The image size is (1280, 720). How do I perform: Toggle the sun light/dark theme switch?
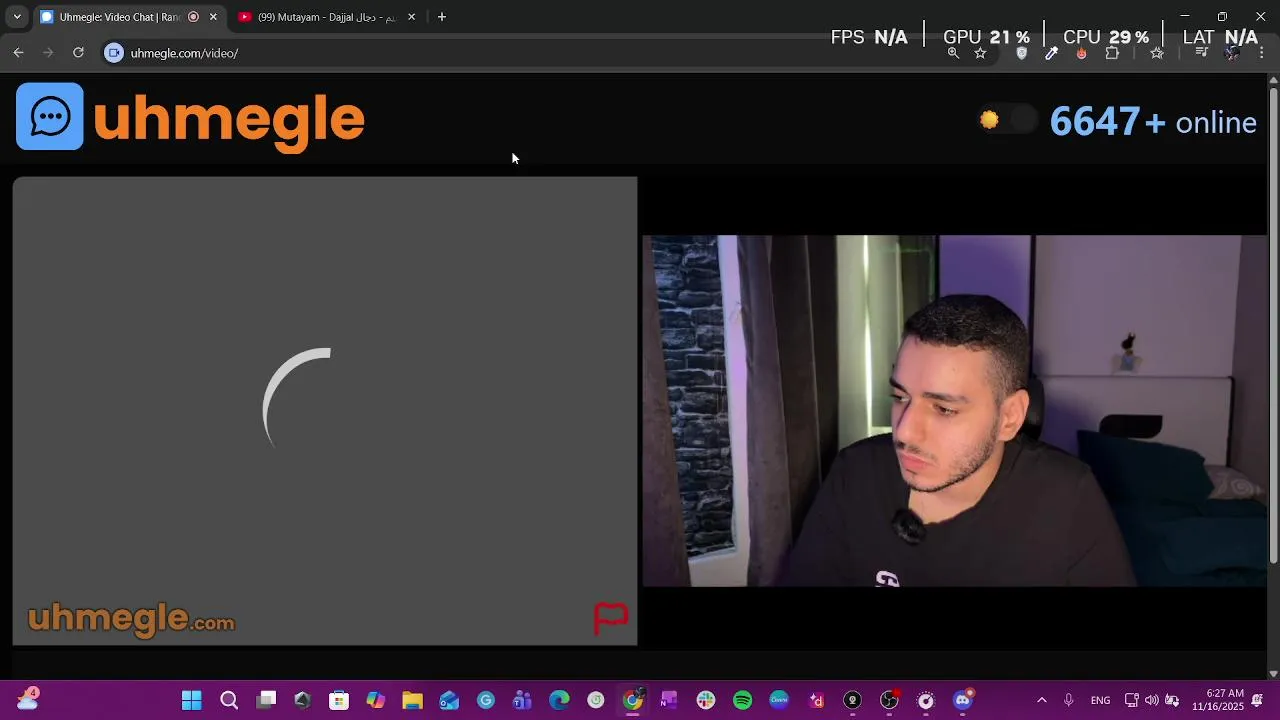tap(1008, 120)
